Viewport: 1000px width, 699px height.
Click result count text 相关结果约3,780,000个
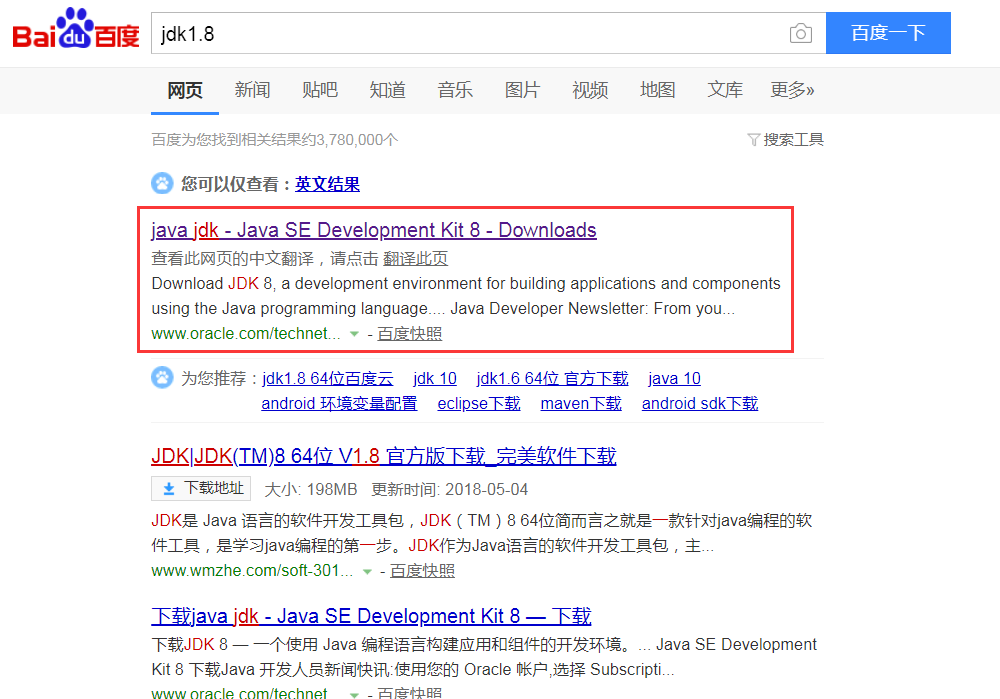click(319, 140)
